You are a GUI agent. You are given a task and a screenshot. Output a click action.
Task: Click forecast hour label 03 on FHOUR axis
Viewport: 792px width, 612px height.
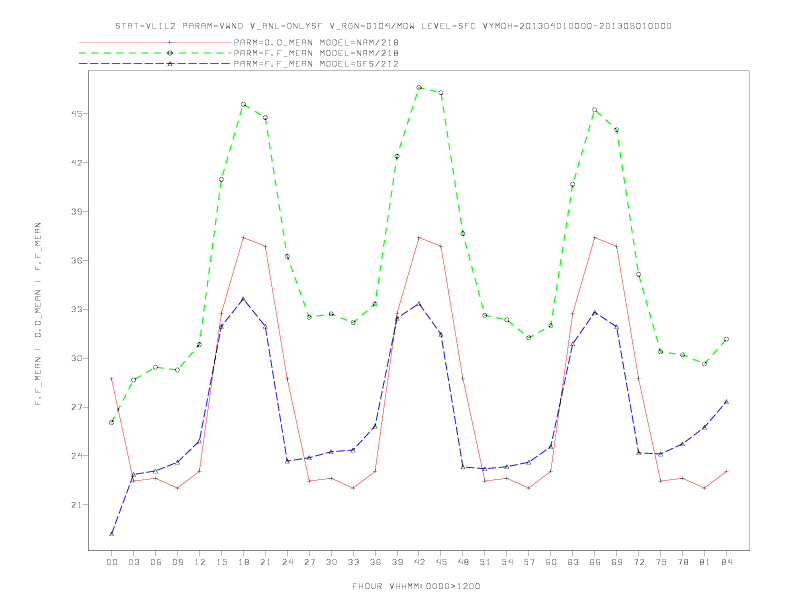[133, 562]
